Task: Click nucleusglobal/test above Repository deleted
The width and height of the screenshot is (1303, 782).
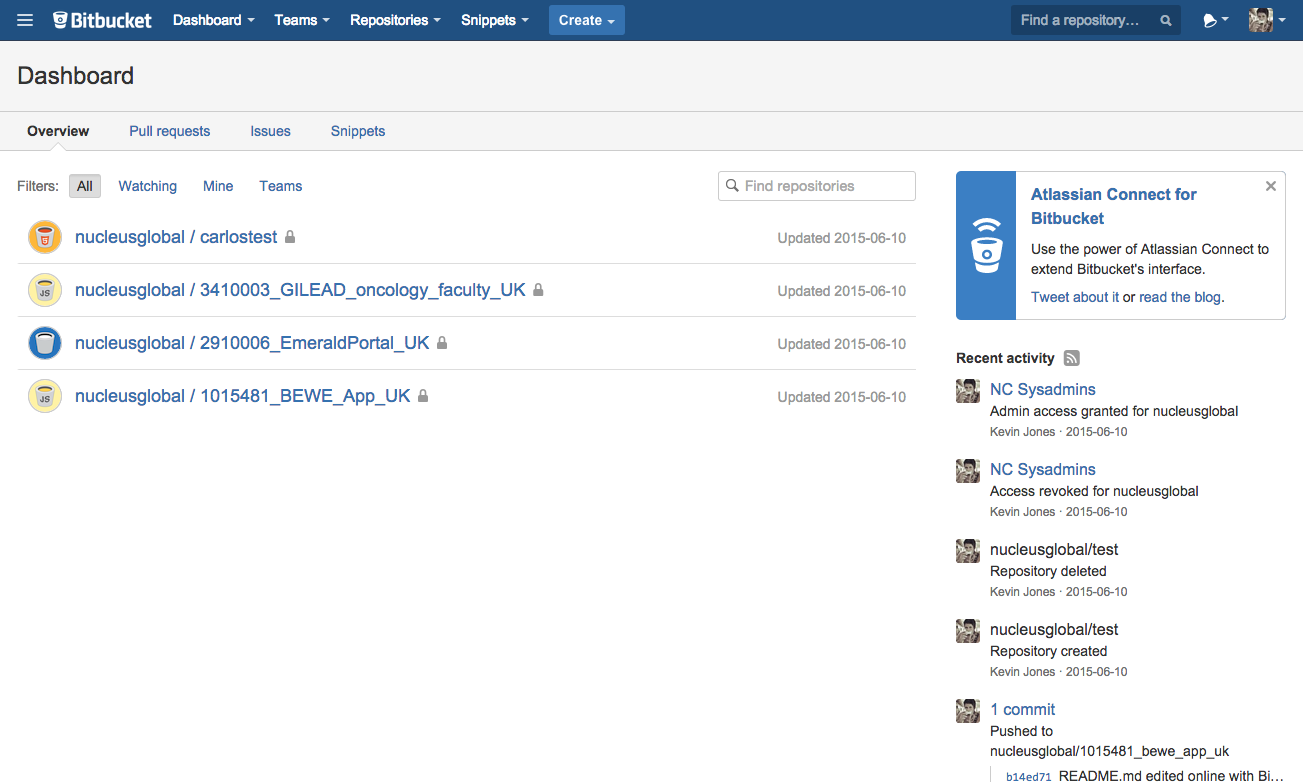Action: click(x=1054, y=549)
